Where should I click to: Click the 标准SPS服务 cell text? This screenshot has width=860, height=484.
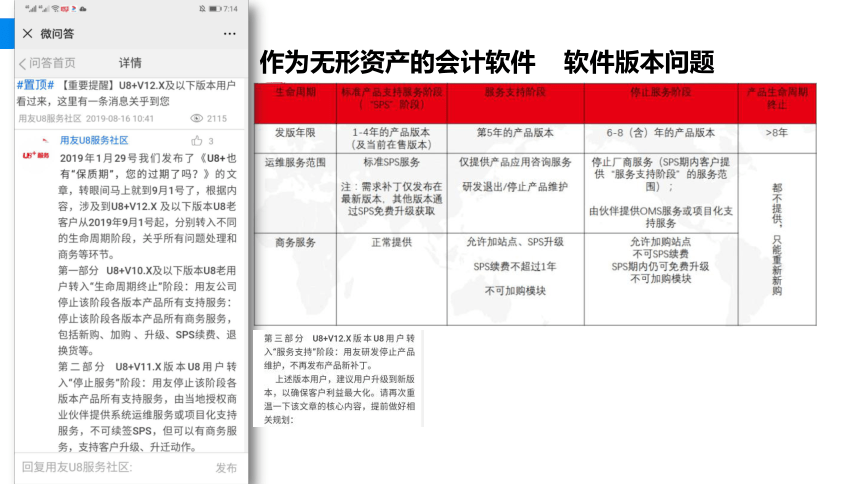(392, 162)
